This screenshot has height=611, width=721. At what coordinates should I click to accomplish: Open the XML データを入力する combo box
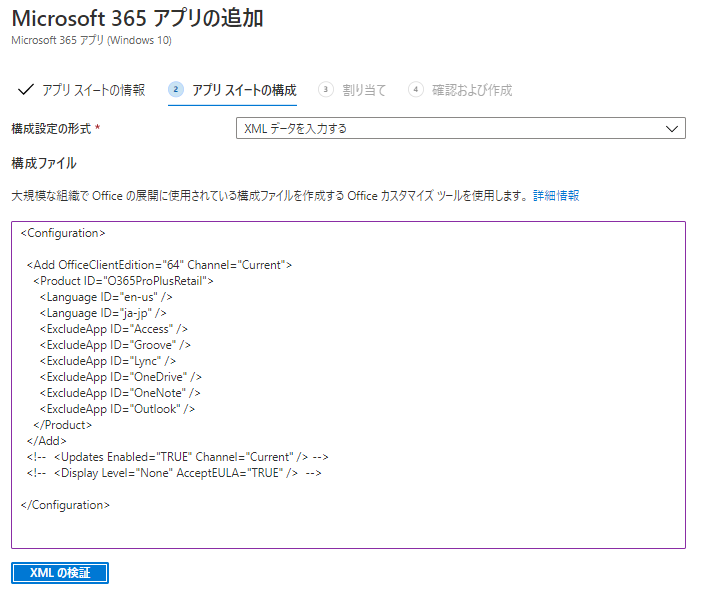click(x=461, y=128)
